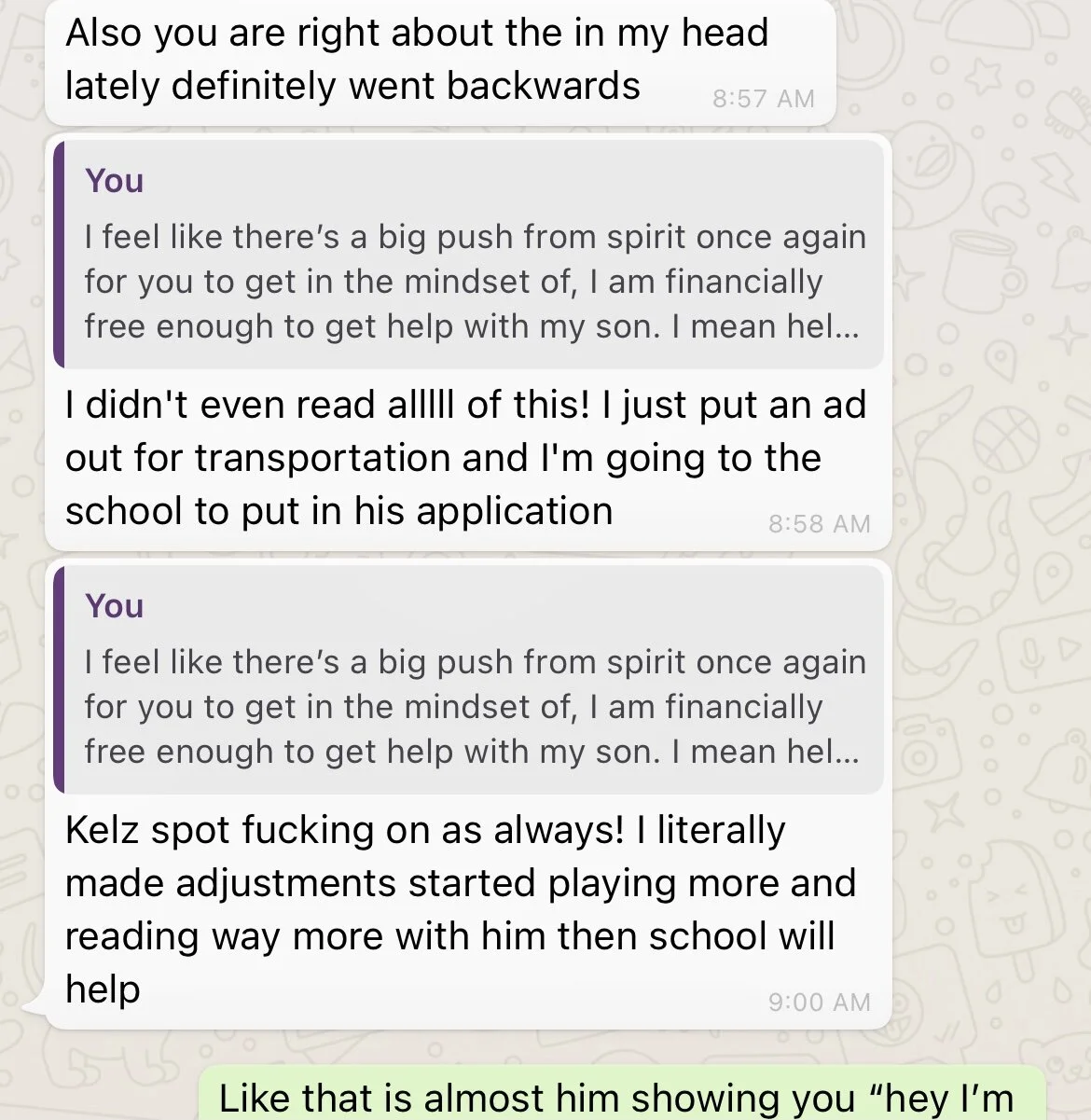This screenshot has height=1120, width=1091.
Task: Tap the second quoted "You" reply preview
Action: pos(468,679)
